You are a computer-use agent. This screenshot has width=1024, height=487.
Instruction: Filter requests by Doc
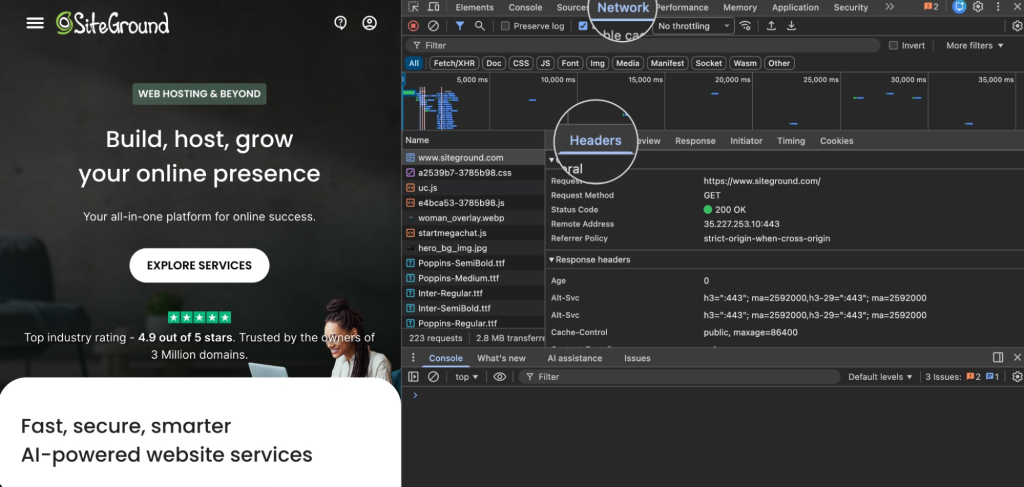coord(494,63)
